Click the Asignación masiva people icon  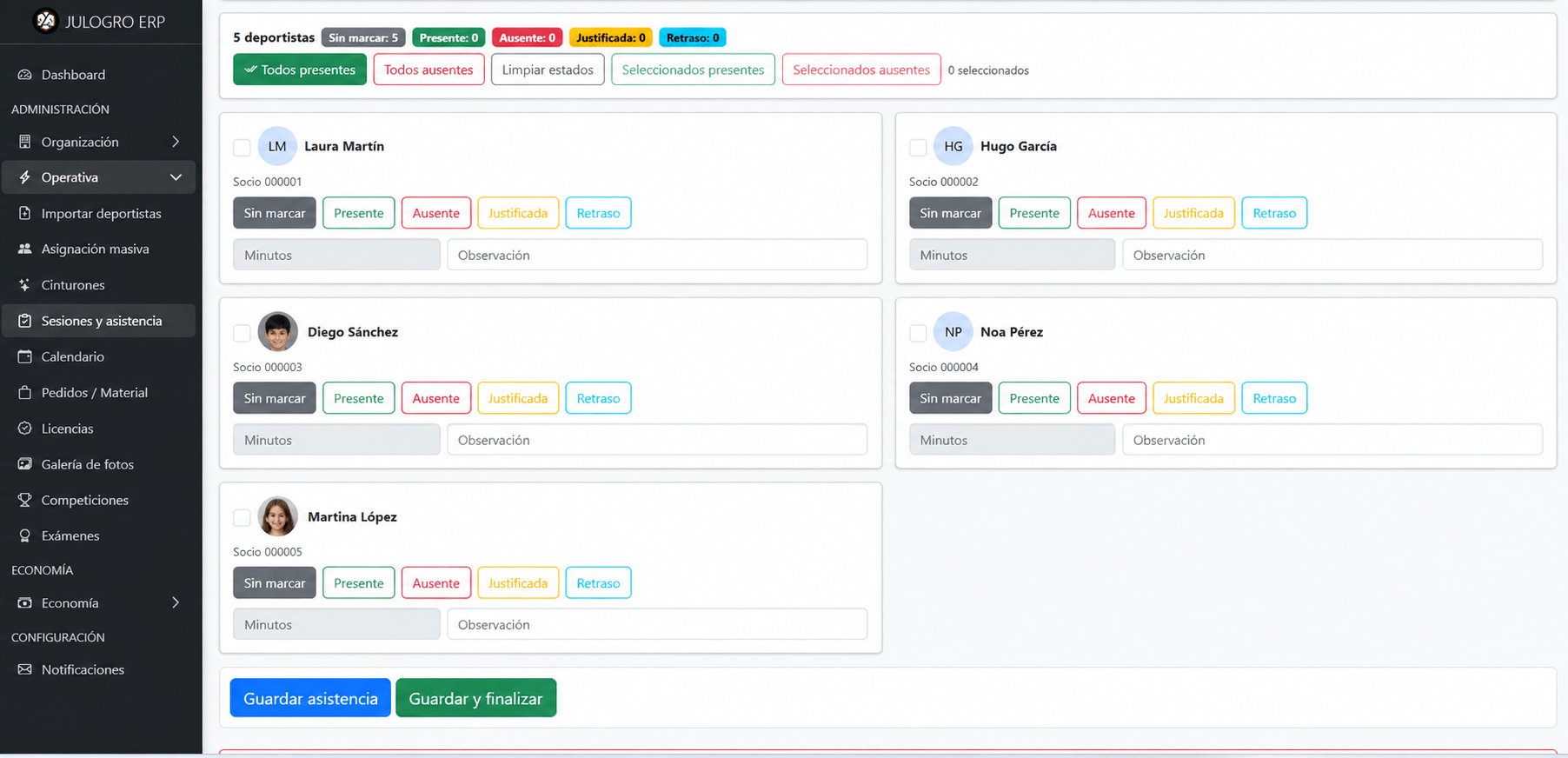coord(24,249)
